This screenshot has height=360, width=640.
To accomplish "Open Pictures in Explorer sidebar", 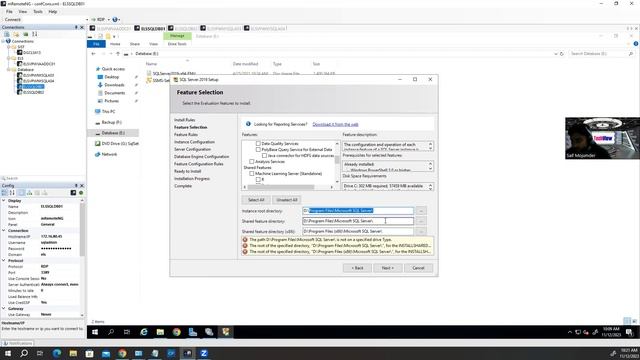I will tap(111, 101).
